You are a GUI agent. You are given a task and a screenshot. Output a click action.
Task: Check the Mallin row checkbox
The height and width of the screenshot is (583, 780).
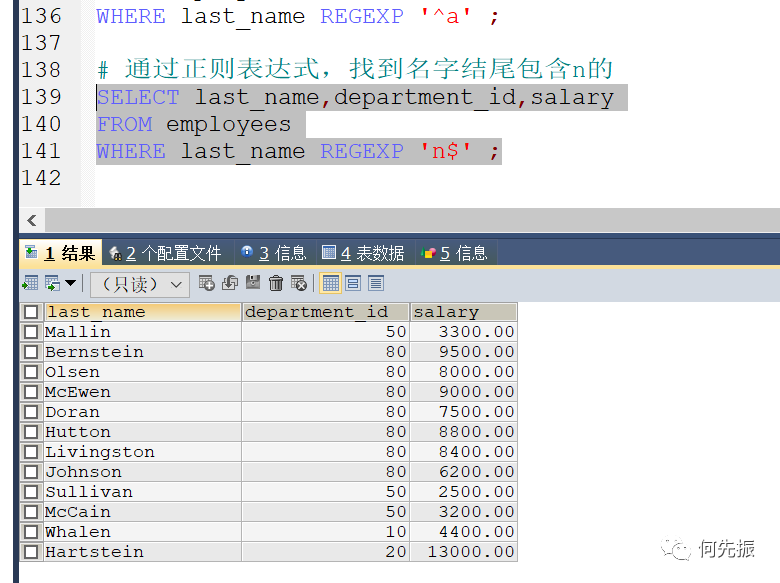31,332
